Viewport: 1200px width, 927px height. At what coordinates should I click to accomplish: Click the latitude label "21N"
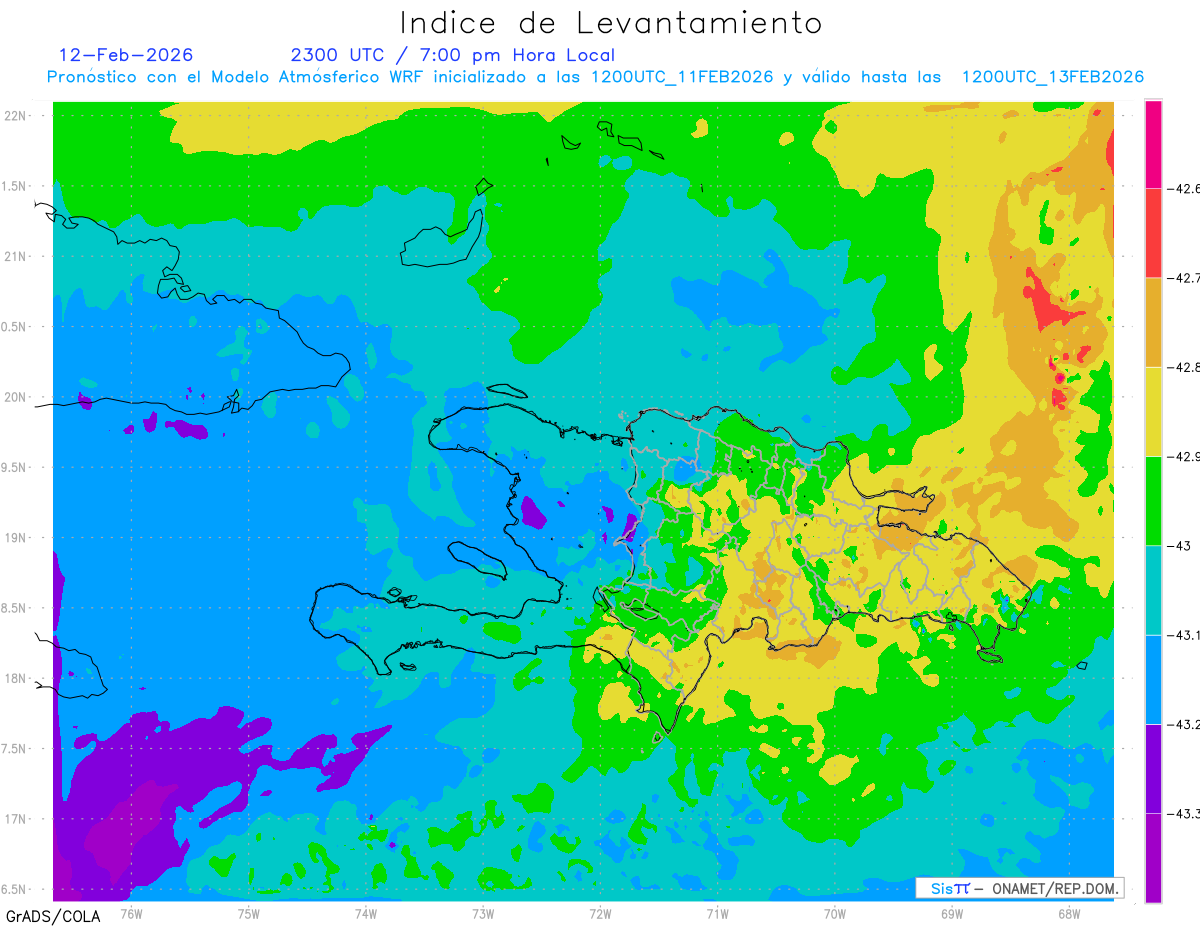click(16, 257)
